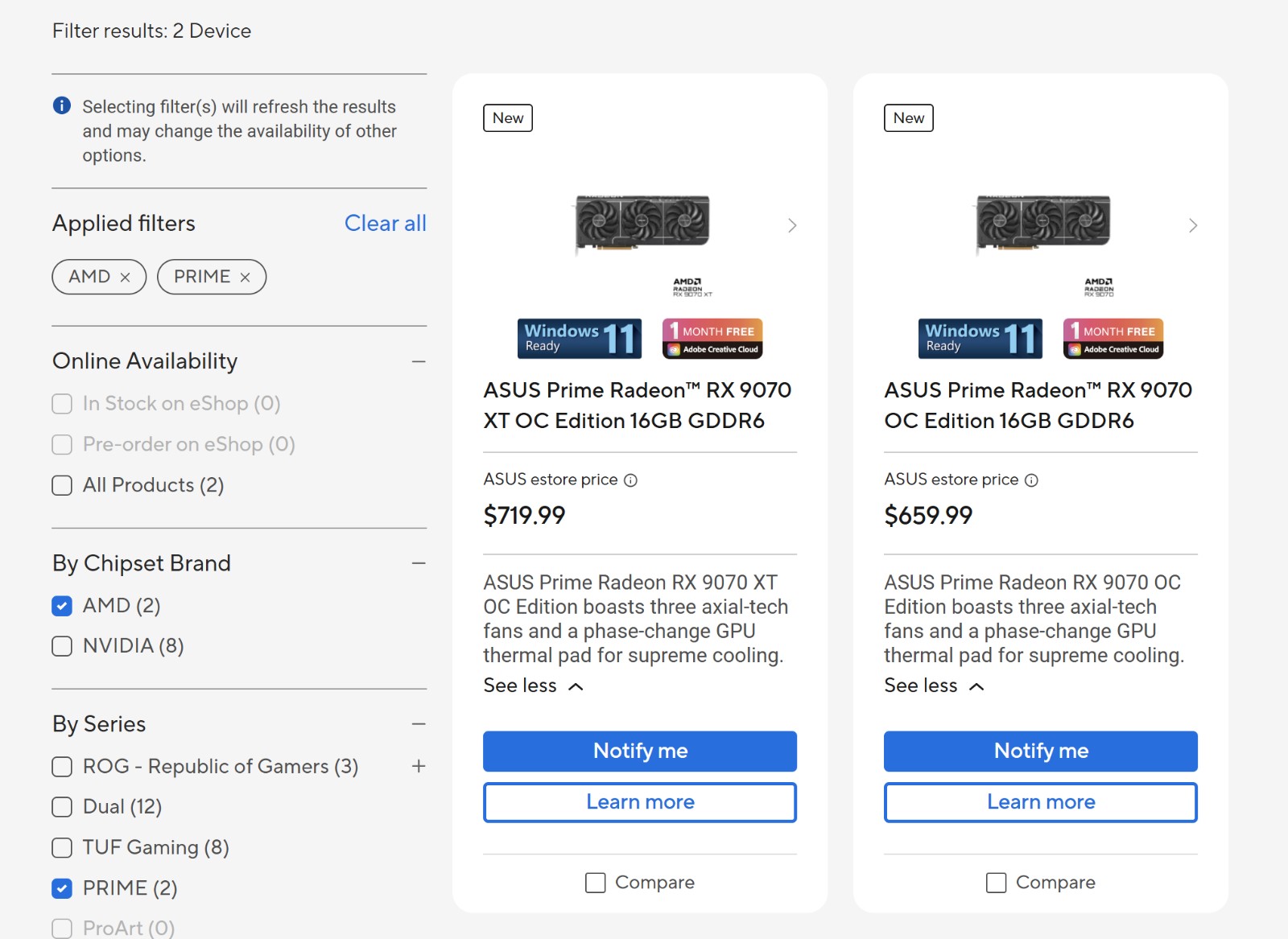This screenshot has height=939, width=1288.
Task: Click the blue info icon beside filter notice
Action: coord(62,105)
